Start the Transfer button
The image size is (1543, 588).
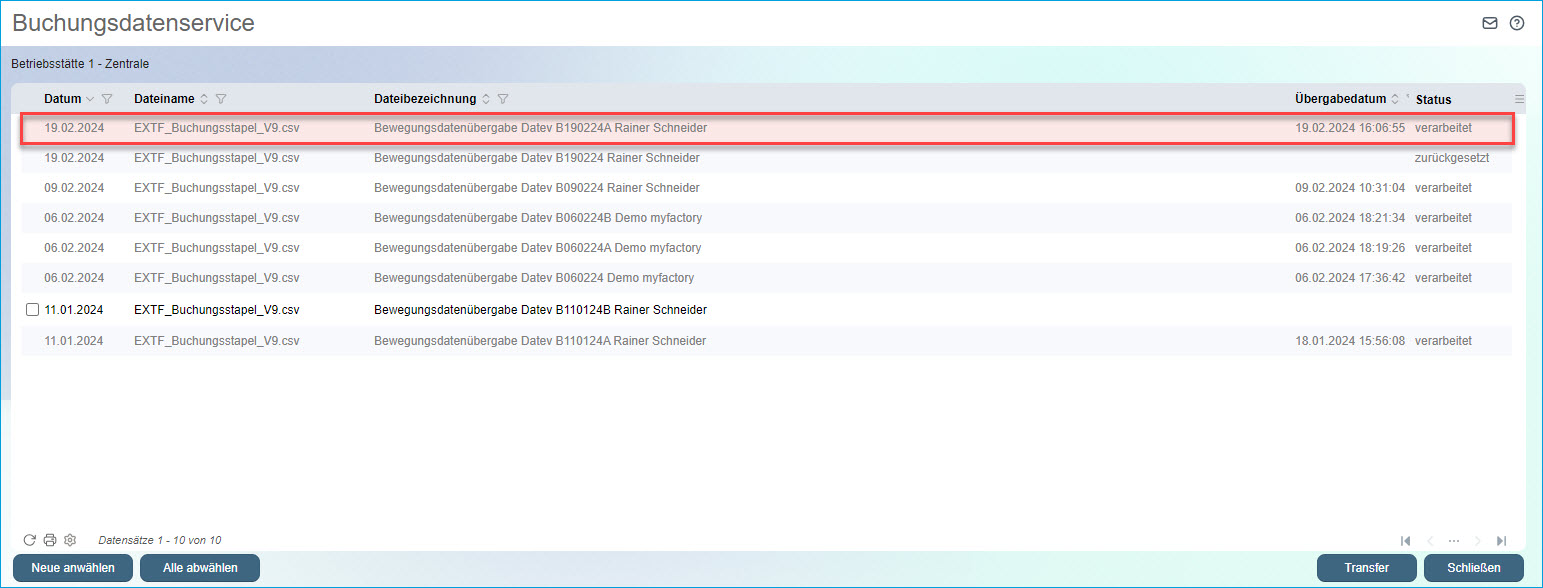pos(1367,568)
